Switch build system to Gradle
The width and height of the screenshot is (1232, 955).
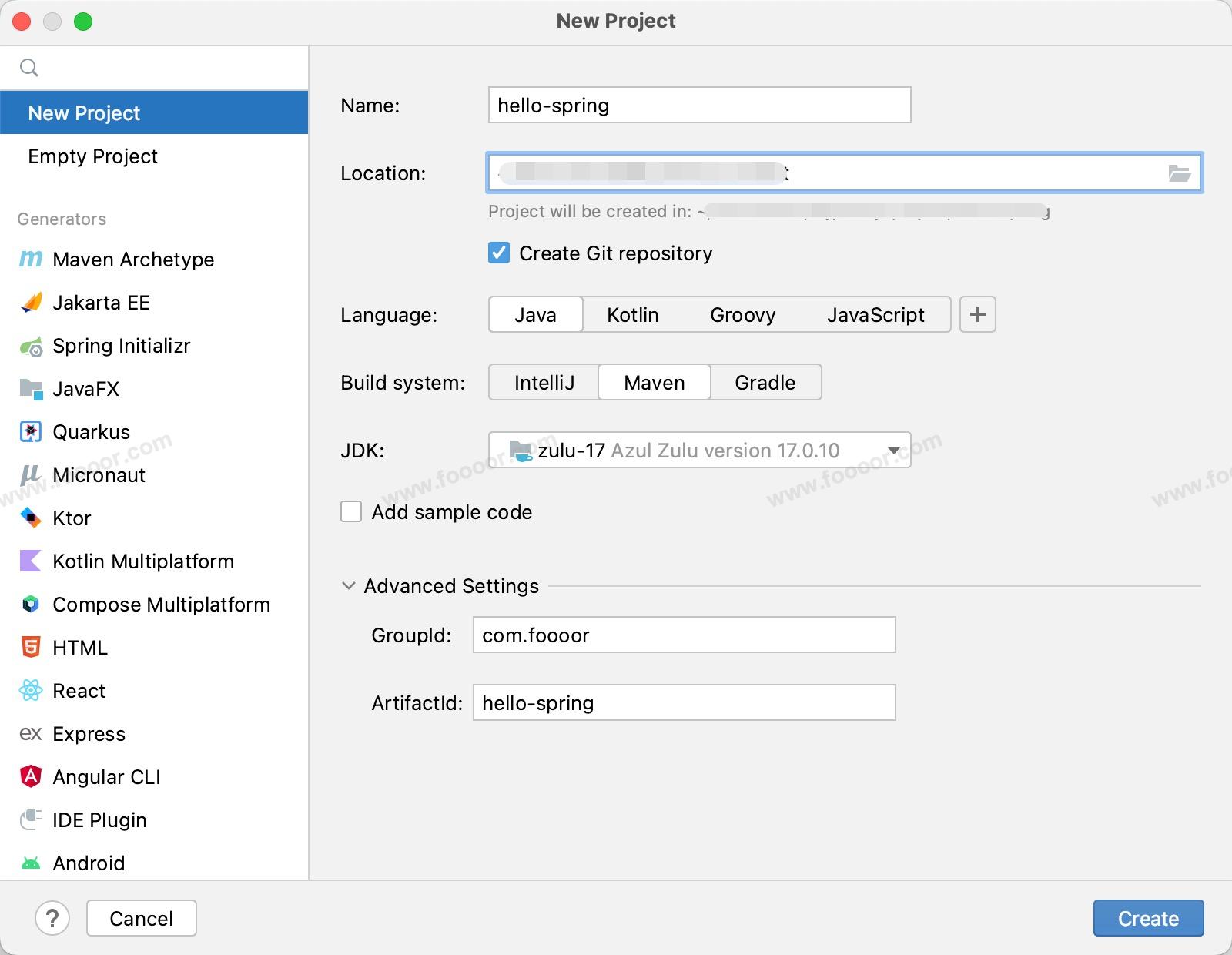click(x=765, y=383)
